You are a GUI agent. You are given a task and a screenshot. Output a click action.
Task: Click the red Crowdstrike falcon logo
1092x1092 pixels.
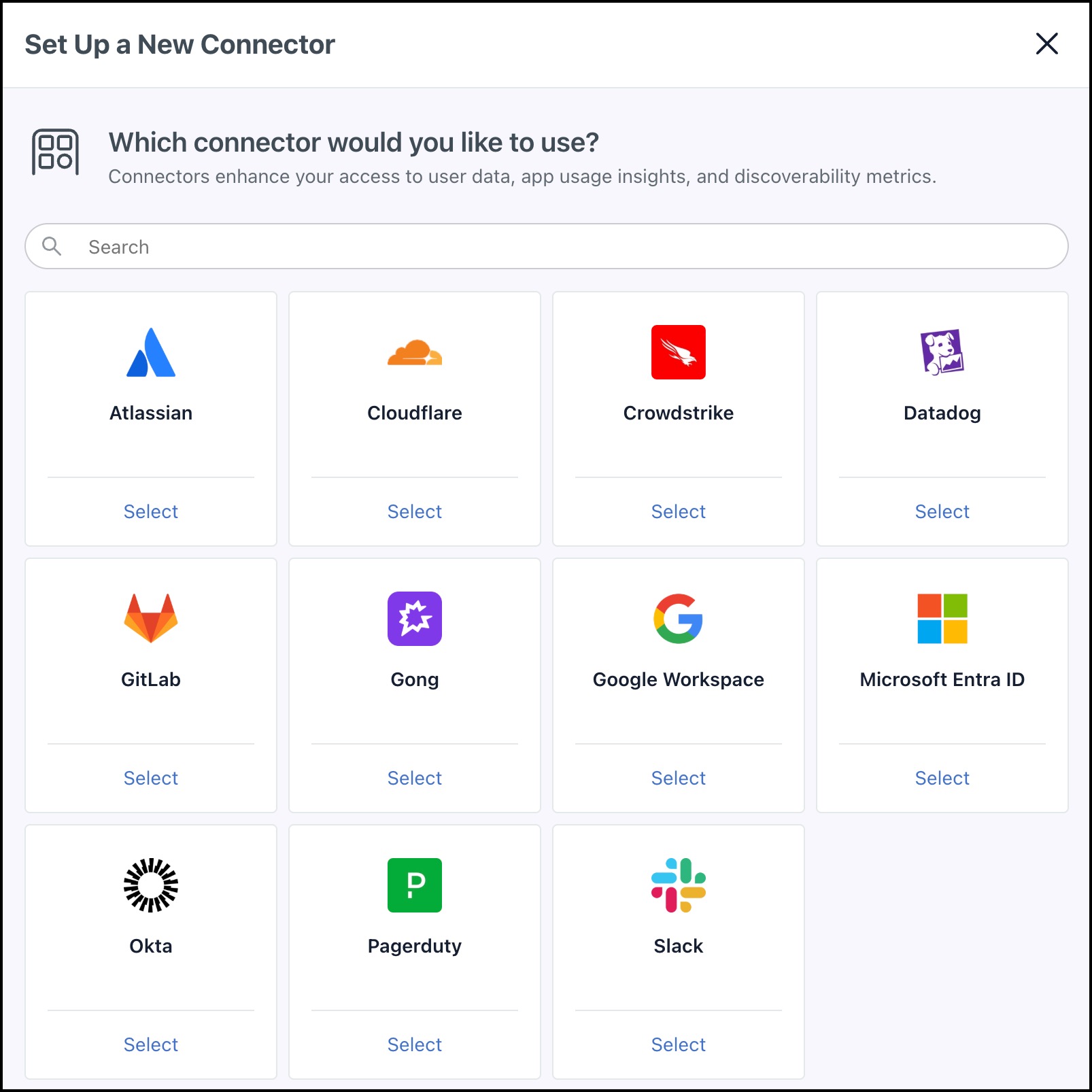click(678, 352)
